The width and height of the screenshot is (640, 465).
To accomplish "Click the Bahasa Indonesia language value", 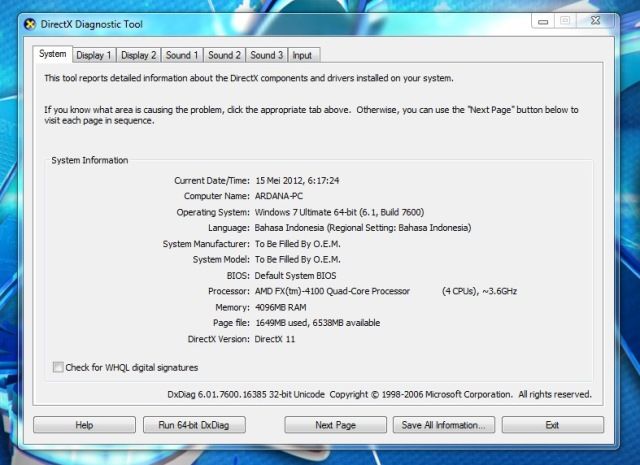I will [363, 228].
